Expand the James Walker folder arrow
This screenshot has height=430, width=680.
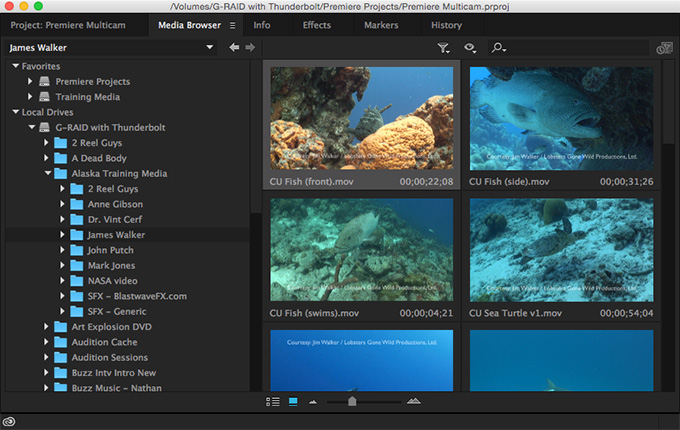coord(62,235)
